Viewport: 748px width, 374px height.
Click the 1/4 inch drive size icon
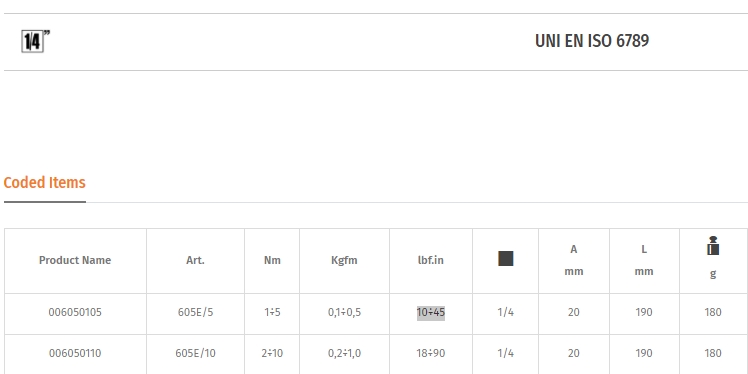(x=35, y=41)
